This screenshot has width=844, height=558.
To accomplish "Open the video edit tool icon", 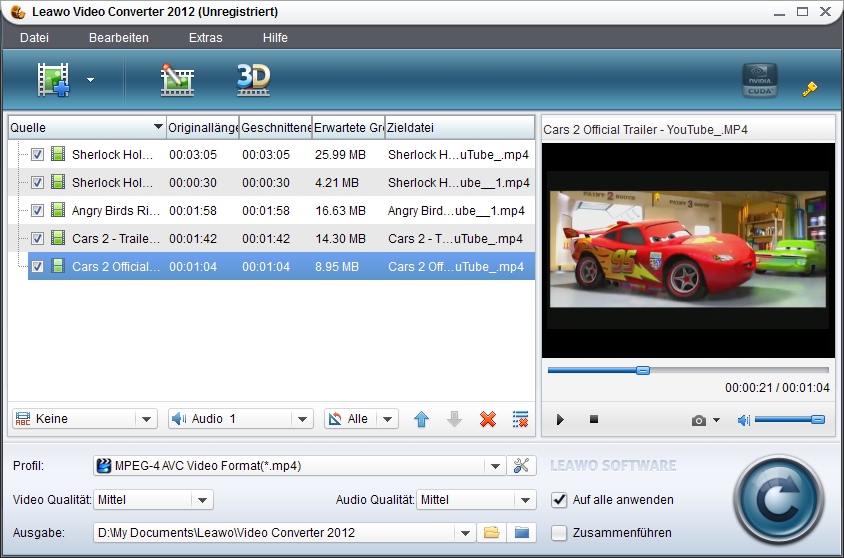I will tap(177, 80).
